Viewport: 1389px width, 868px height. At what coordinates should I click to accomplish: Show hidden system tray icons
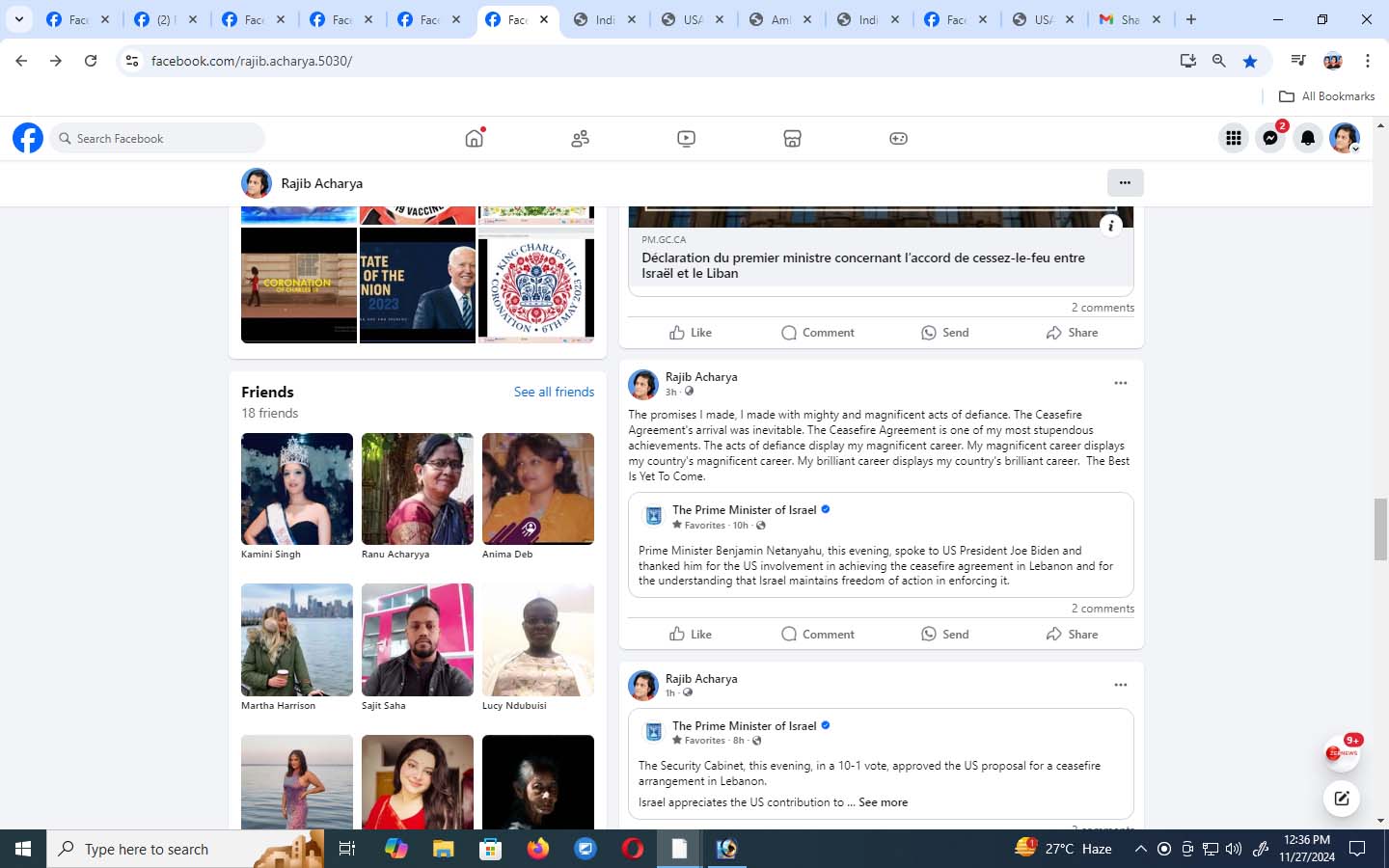tap(1140, 849)
